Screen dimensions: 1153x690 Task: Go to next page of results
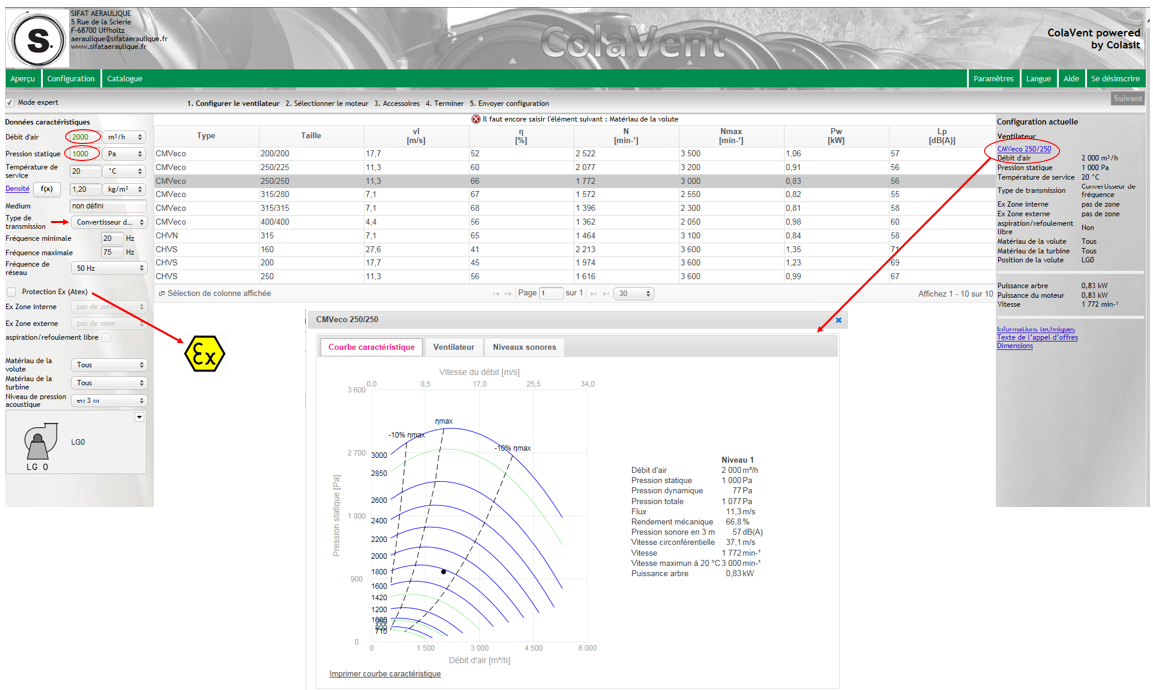click(593, 294)
